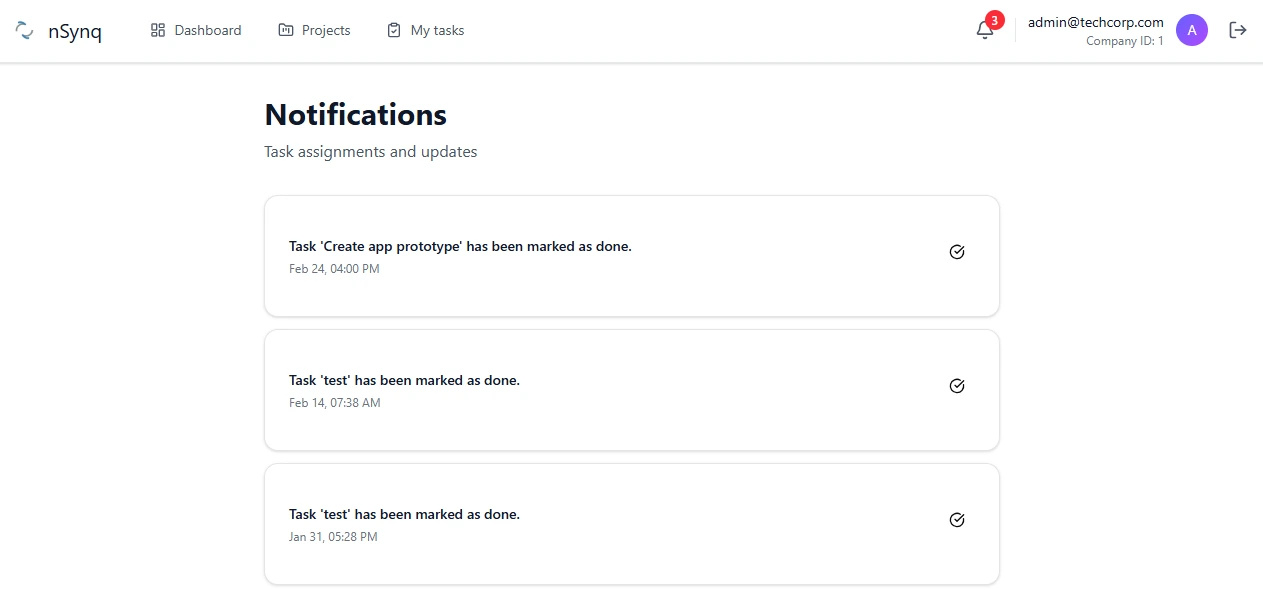Click the logout arrow icon
This screenshot has height=590, width=1263.
pos(1237,30)
